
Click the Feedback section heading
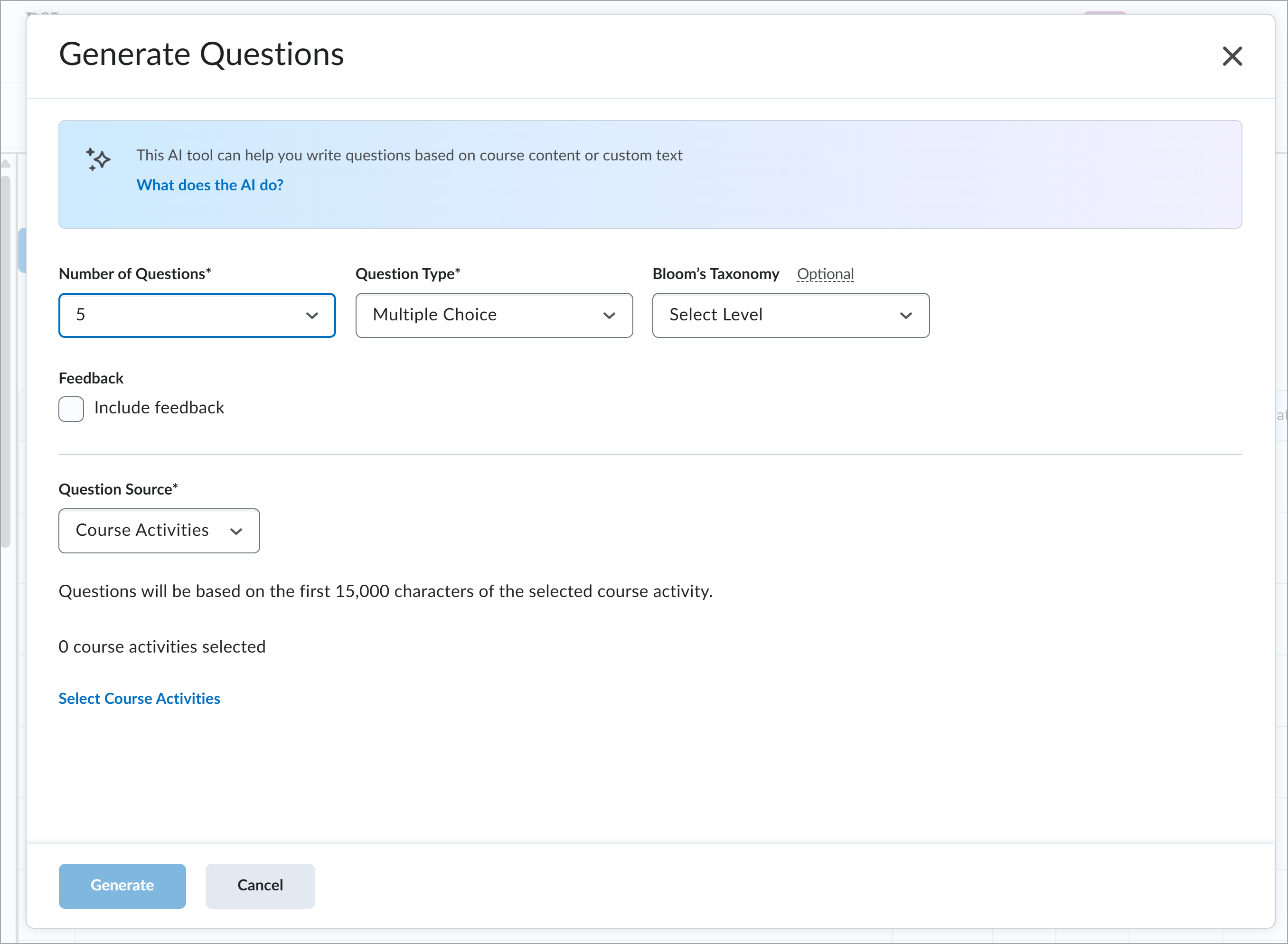click(91, 378)
